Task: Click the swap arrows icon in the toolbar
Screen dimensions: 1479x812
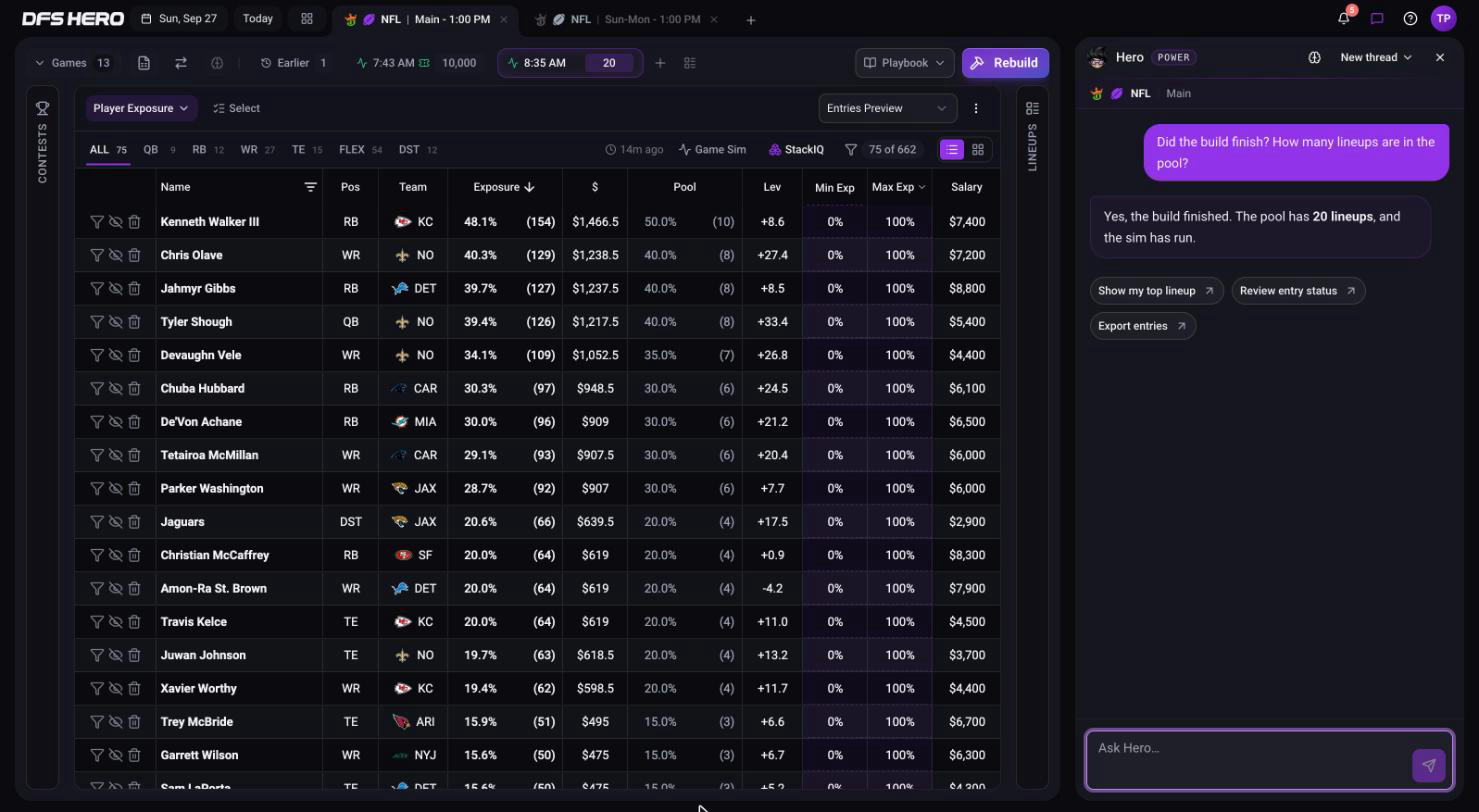Action: pos(181,63)
